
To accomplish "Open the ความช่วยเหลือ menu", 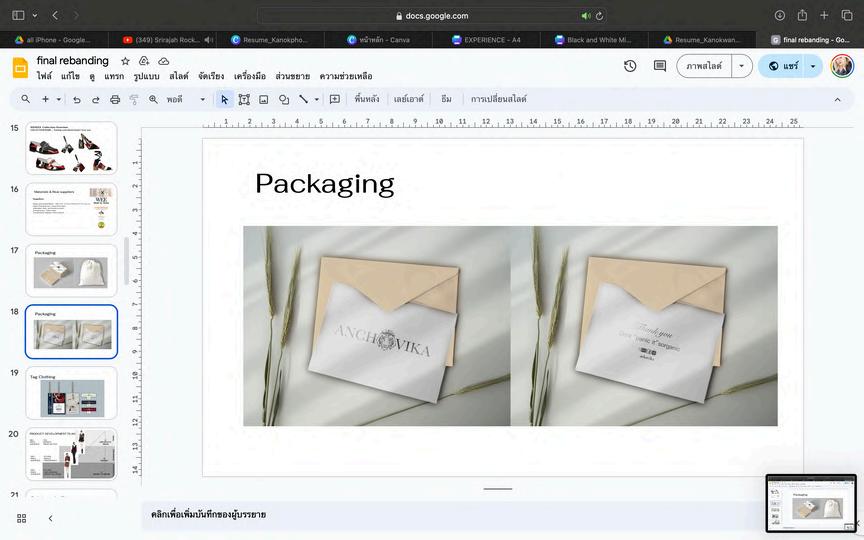I will coord(346,76).
